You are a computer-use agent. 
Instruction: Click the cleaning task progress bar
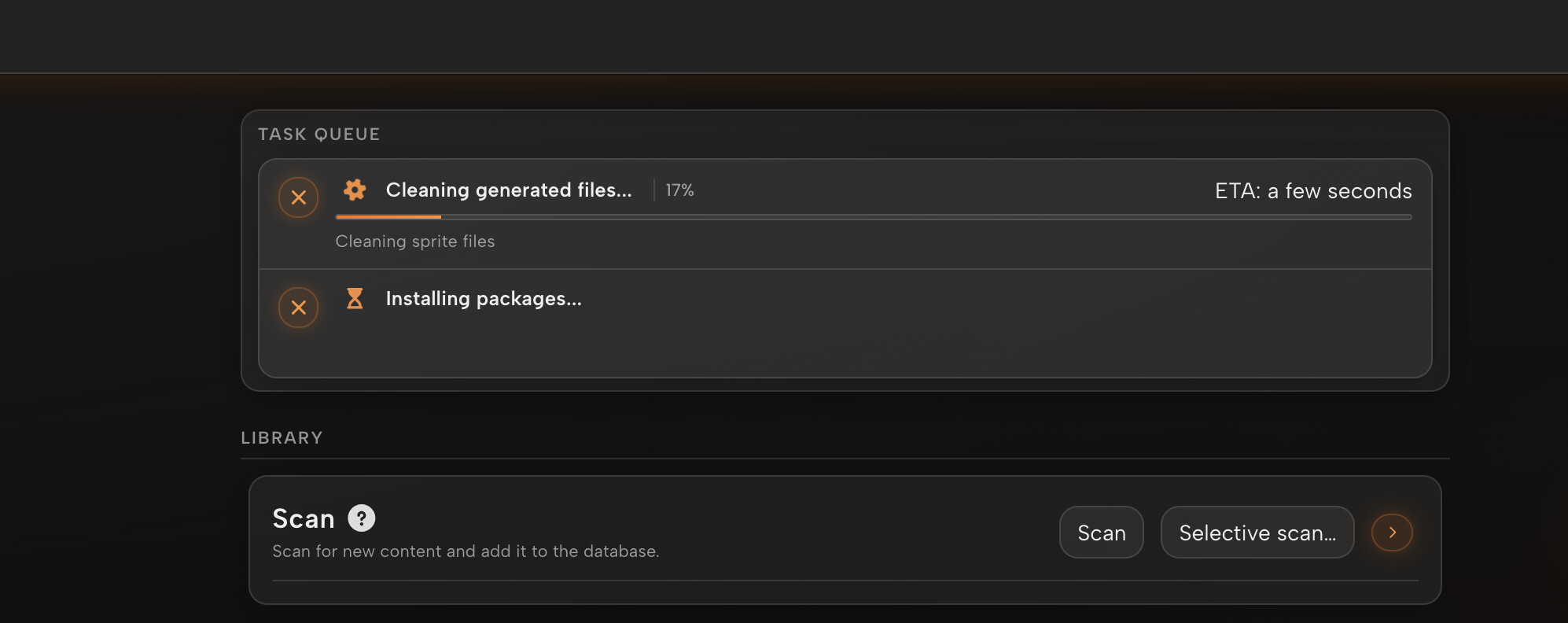click(874, 217)
